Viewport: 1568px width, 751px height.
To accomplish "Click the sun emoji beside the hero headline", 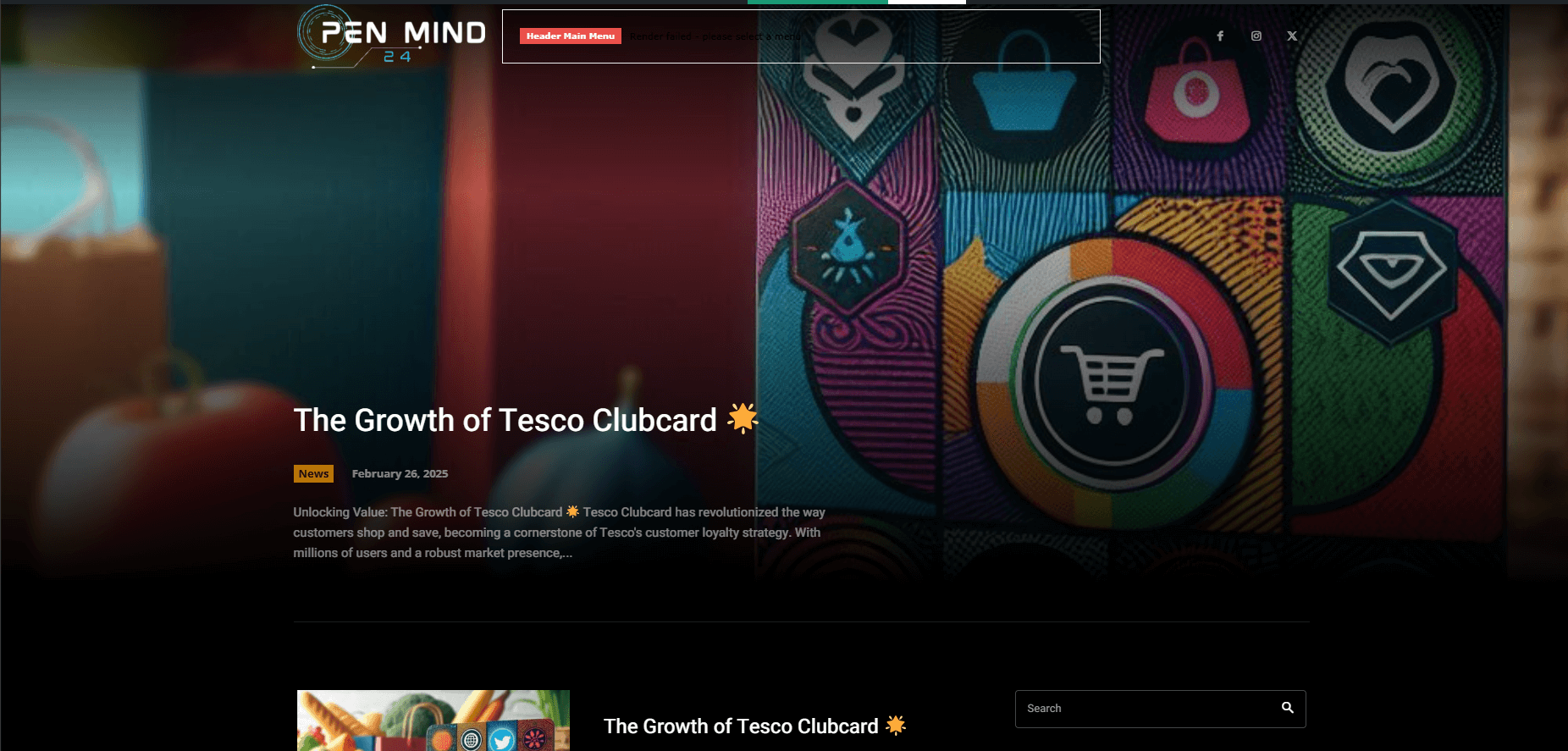I will [743, 418].
